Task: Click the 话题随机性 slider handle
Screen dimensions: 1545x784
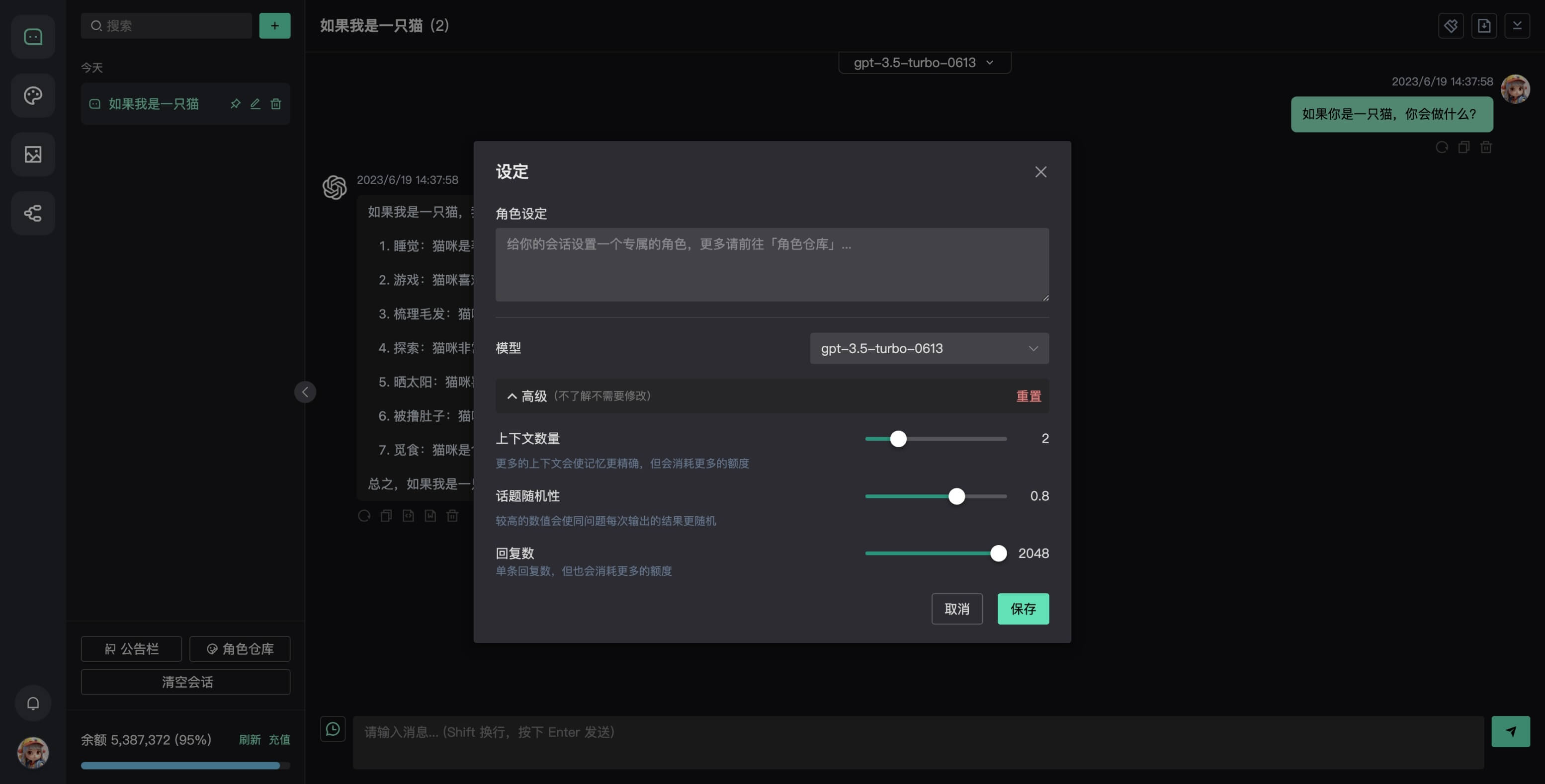Action: tap(956, 496)
